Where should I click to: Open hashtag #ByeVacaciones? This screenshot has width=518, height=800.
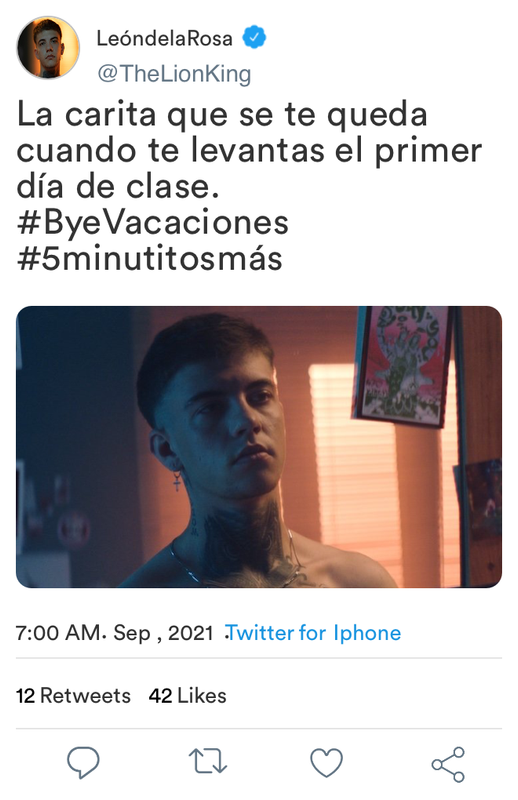coord(153,223)
